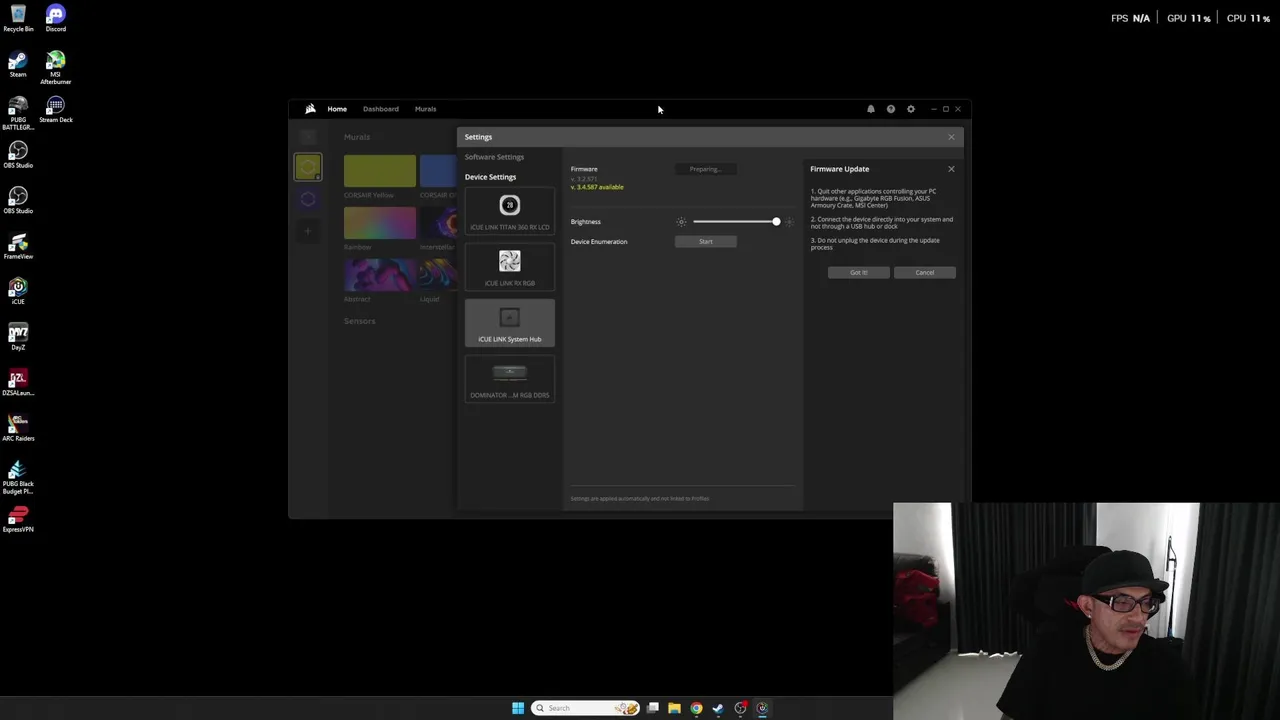The width and height of the screenshot is (1280, 720).
Task: Open the Stream Deck desktop shortcut
Action: pyautogui.click(x=55, y=109)
